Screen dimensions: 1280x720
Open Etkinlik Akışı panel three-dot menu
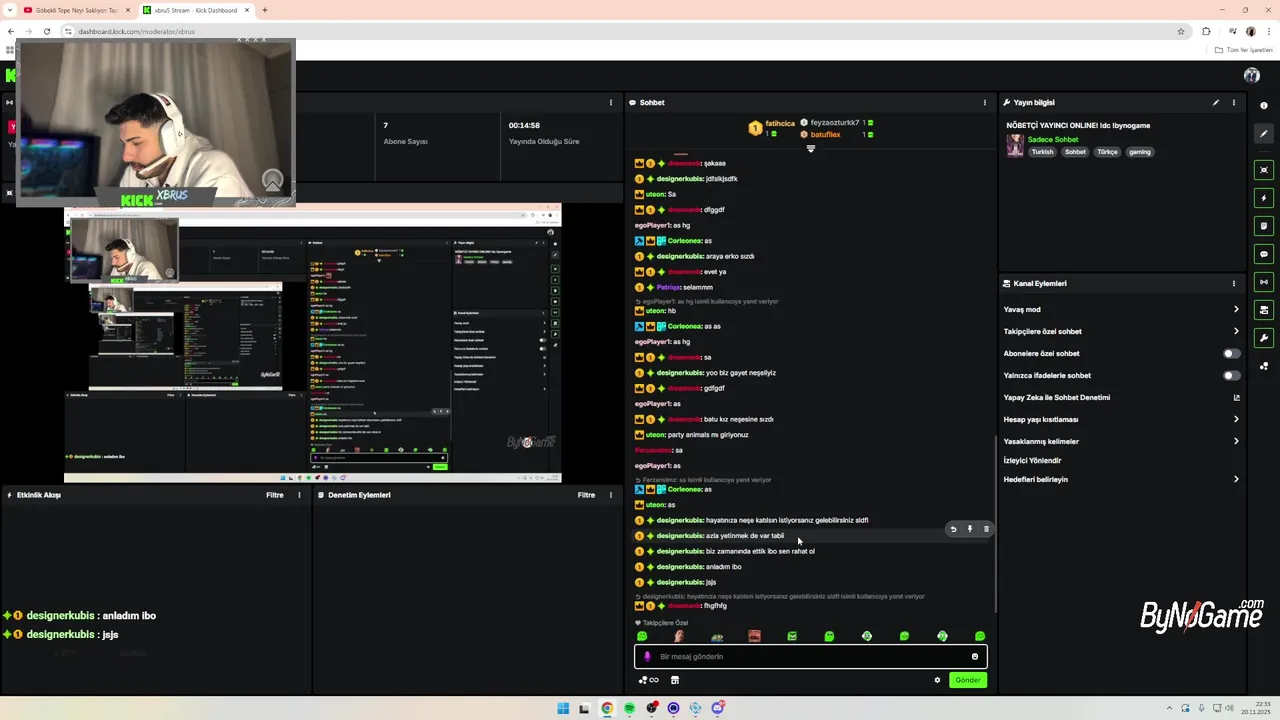pyautogui.click(x=299, y=495)
